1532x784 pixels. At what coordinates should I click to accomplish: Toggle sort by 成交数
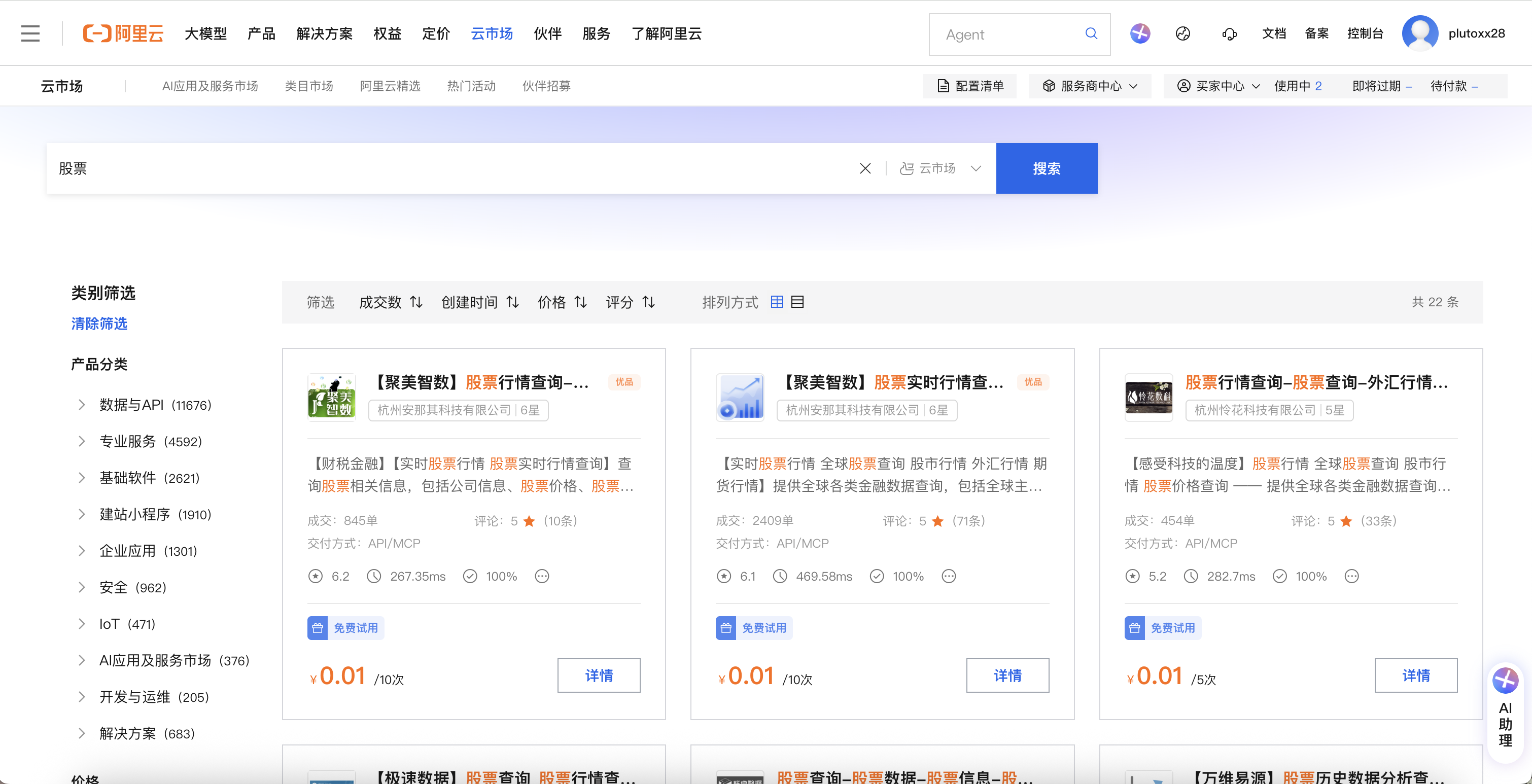coord(390,303)
